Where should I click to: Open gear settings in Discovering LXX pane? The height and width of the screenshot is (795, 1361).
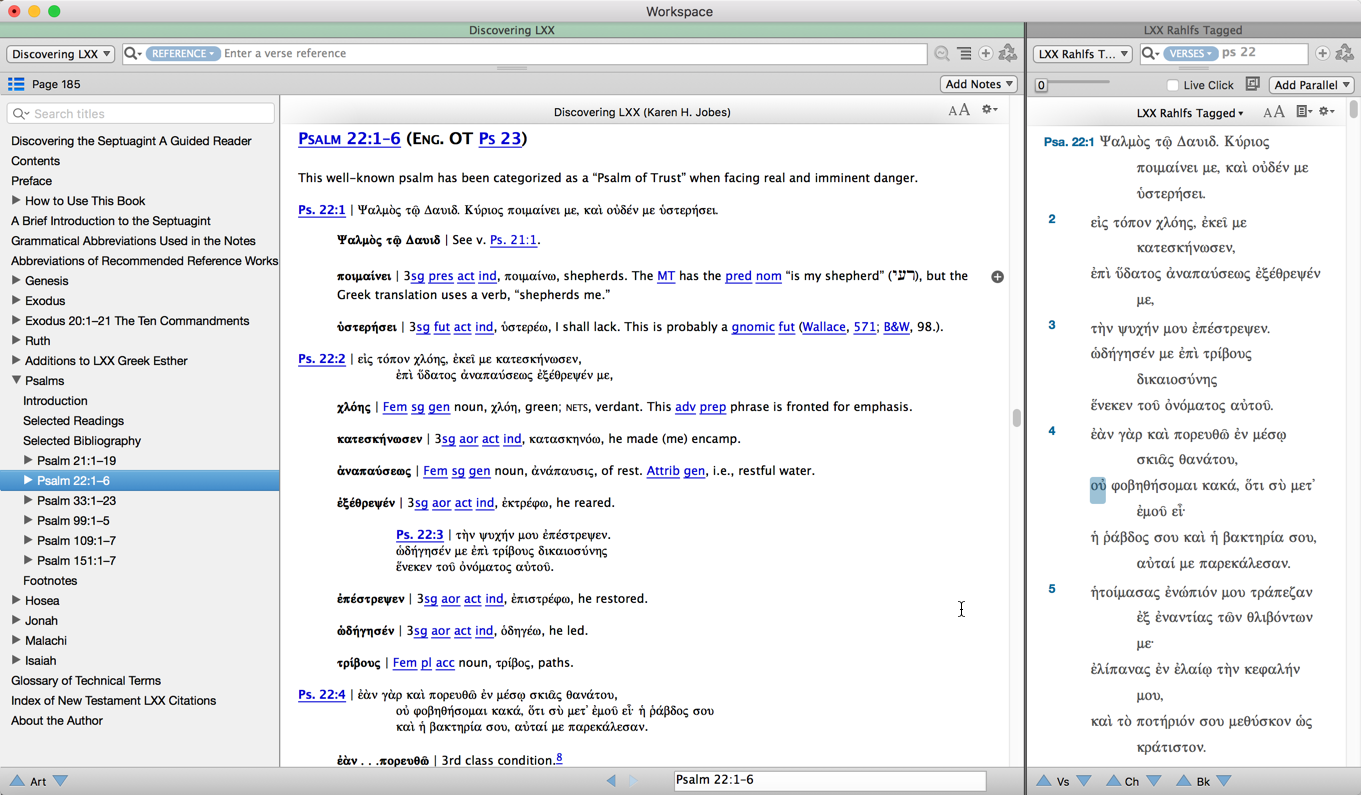click(x=989, y=111)
